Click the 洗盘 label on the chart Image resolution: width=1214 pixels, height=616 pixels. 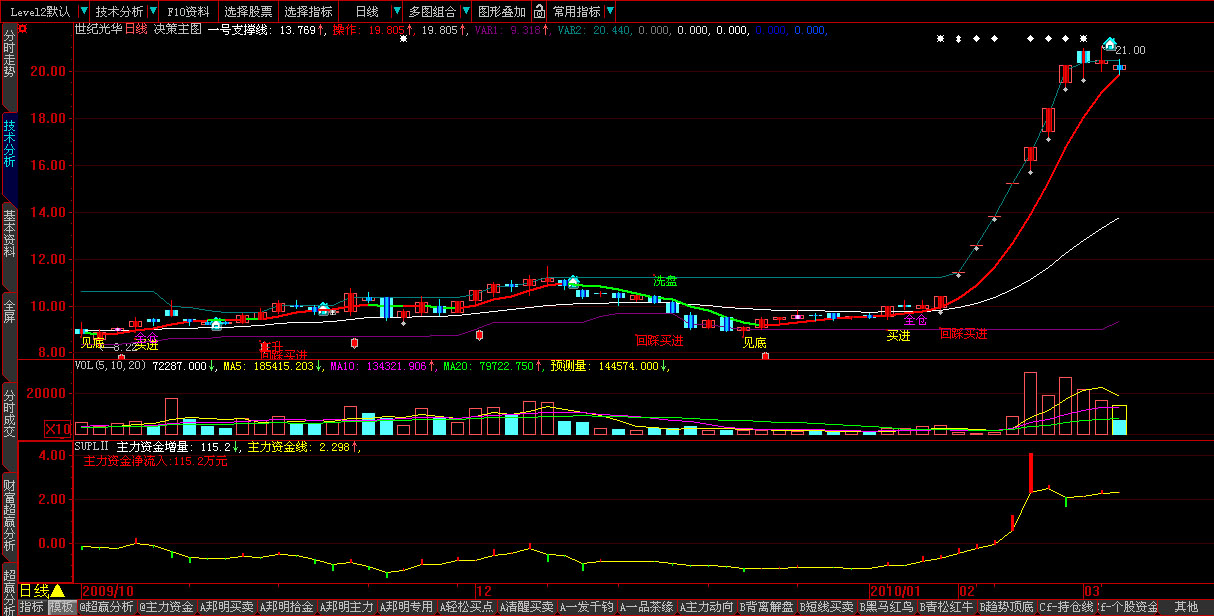click(x=665, y=281)
